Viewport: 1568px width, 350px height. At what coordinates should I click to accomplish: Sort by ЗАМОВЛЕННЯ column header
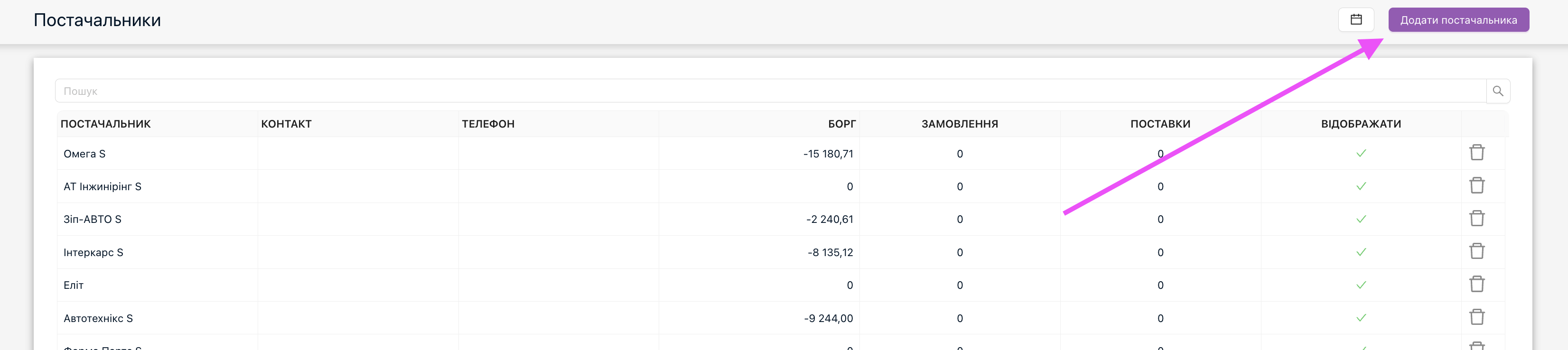pos(959,124)
